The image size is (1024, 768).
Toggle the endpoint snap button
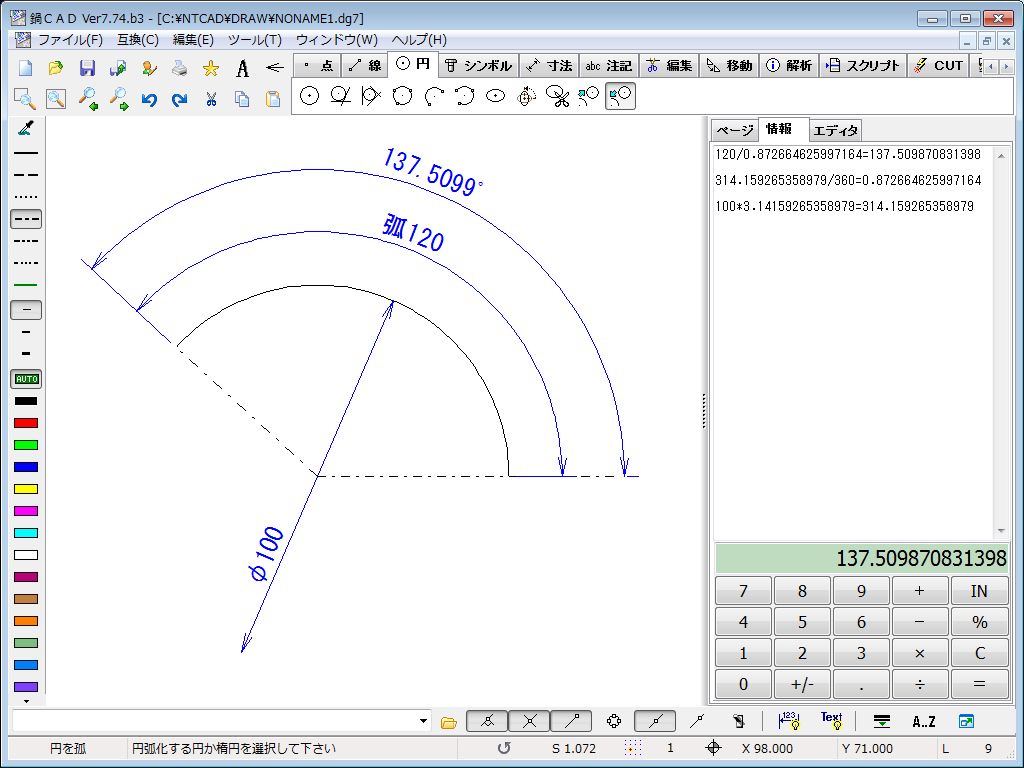[x=487, y=721]
